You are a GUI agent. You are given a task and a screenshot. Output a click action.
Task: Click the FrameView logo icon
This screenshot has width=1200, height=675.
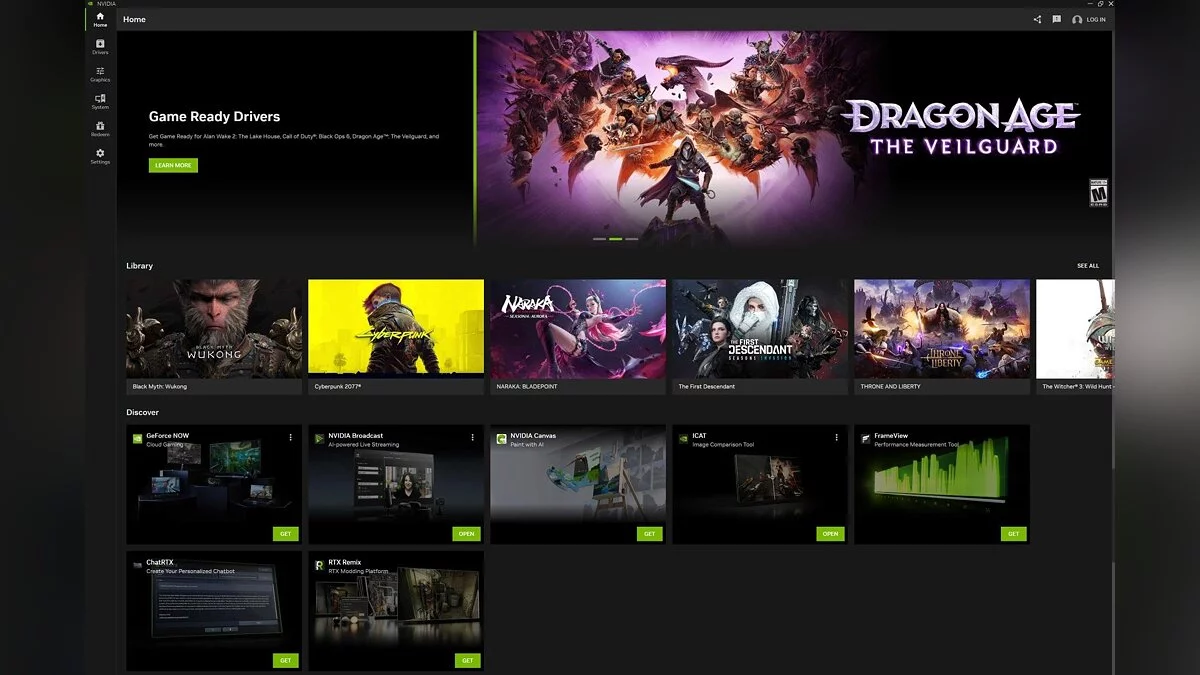(x=865, y=438)
